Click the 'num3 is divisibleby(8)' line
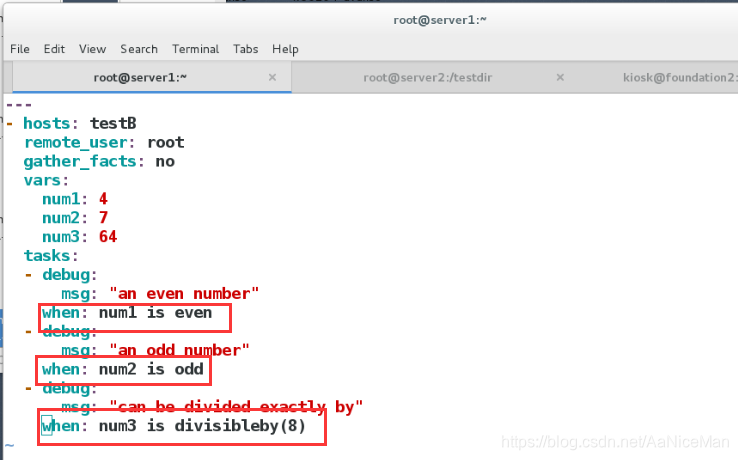The width and height of the screenshot is (738, 460). tap(174, 426)
